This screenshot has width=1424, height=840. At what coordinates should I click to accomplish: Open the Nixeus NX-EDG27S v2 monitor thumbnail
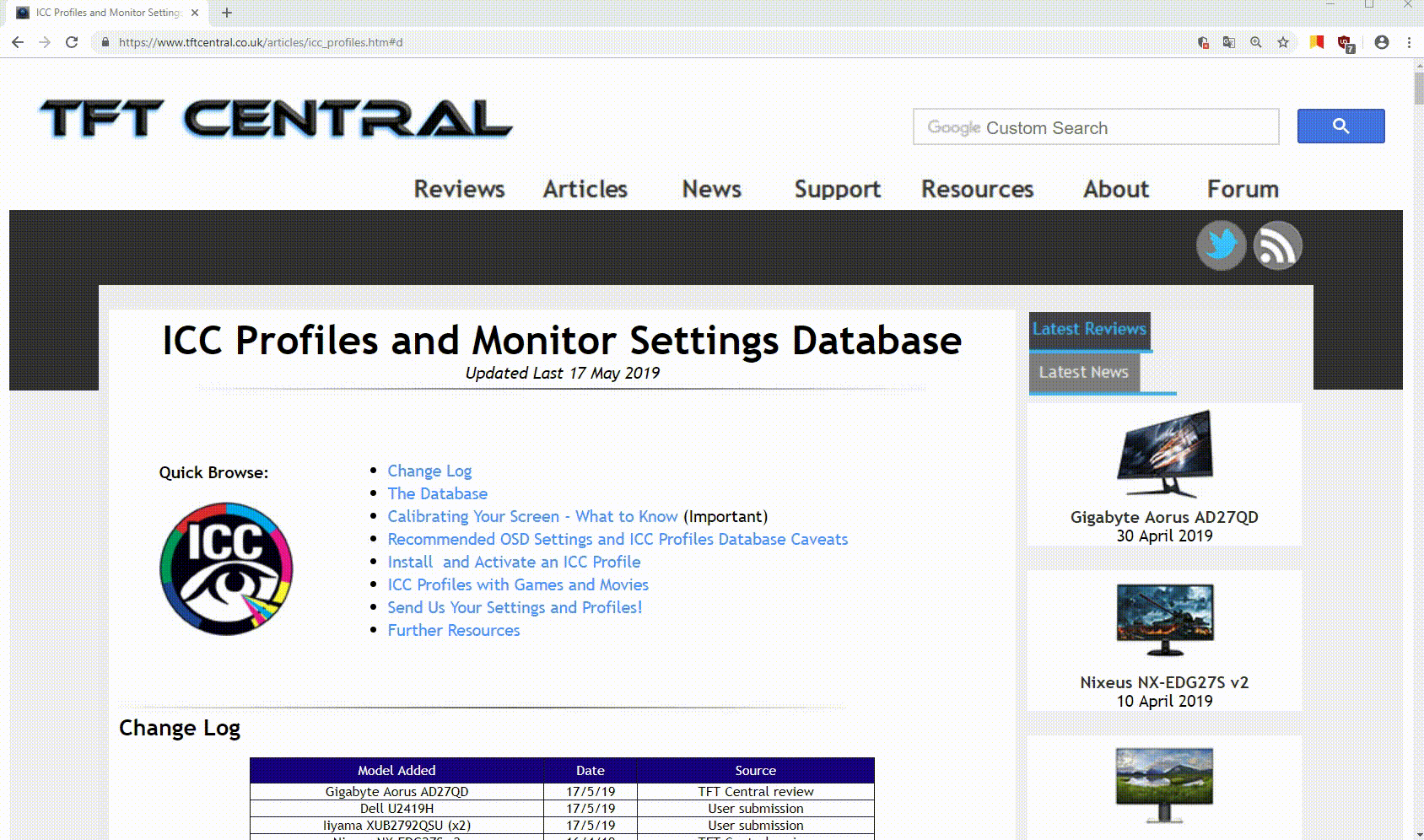(x=1164, y=620)
